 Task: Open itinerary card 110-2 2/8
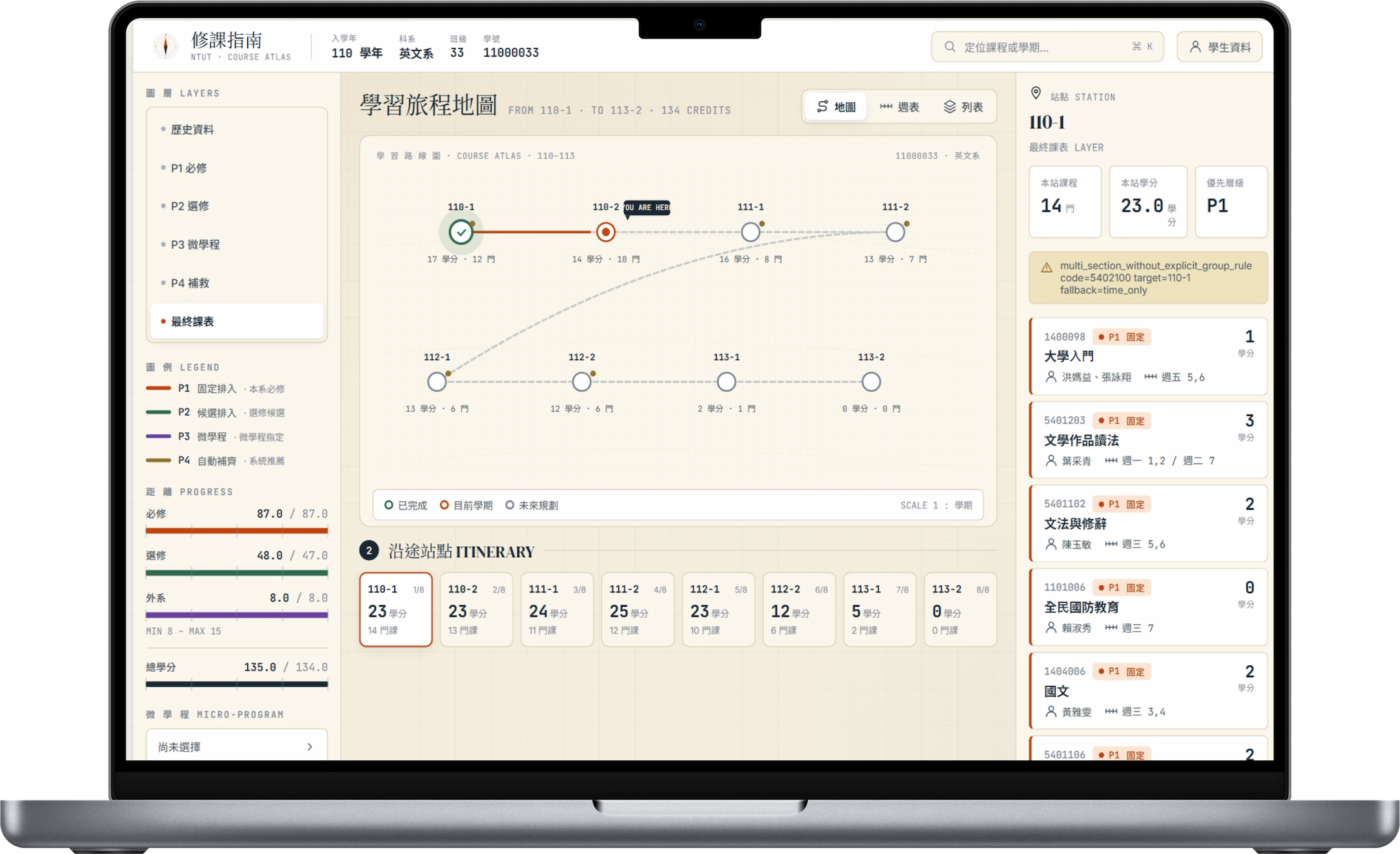point(476,609)
